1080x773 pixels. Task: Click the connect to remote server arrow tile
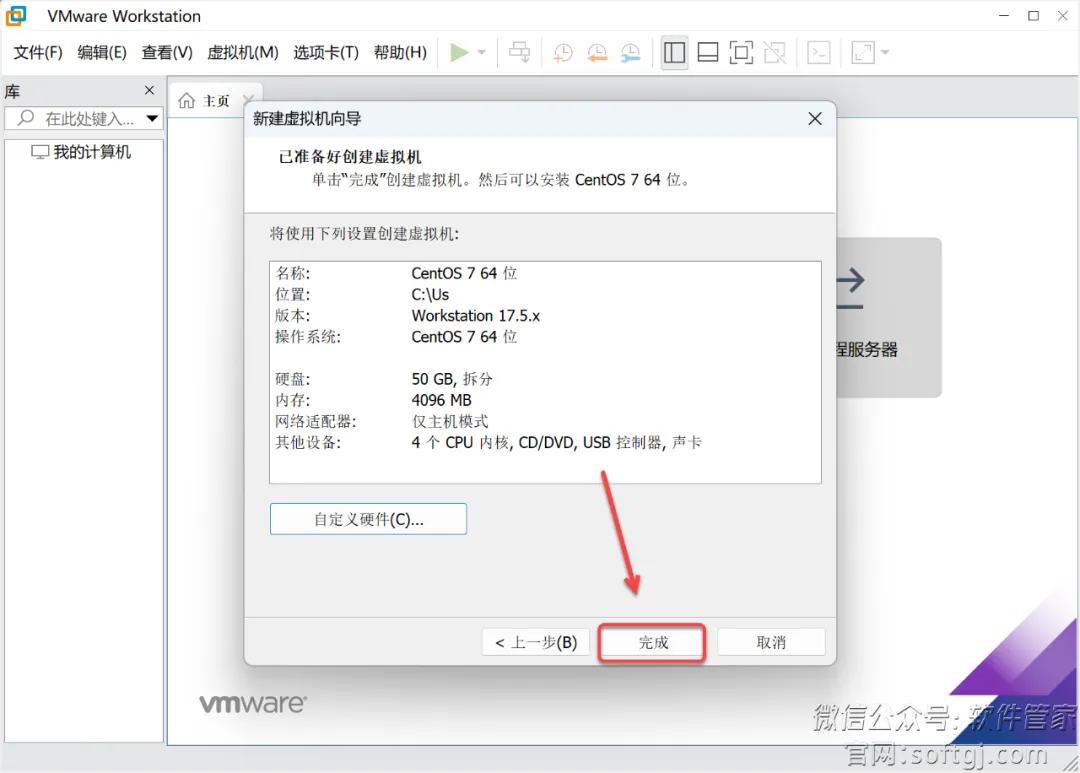pos(889,317)
